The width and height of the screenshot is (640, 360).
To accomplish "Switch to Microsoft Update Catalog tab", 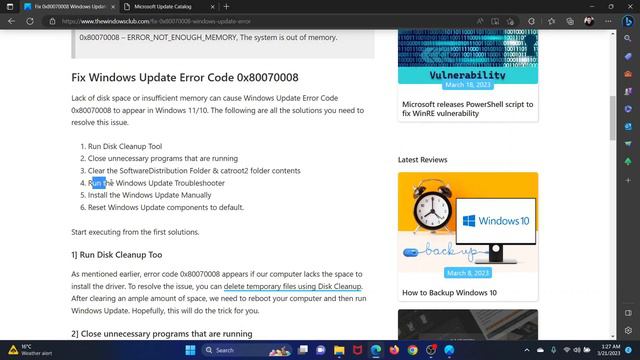I will 169,7.
